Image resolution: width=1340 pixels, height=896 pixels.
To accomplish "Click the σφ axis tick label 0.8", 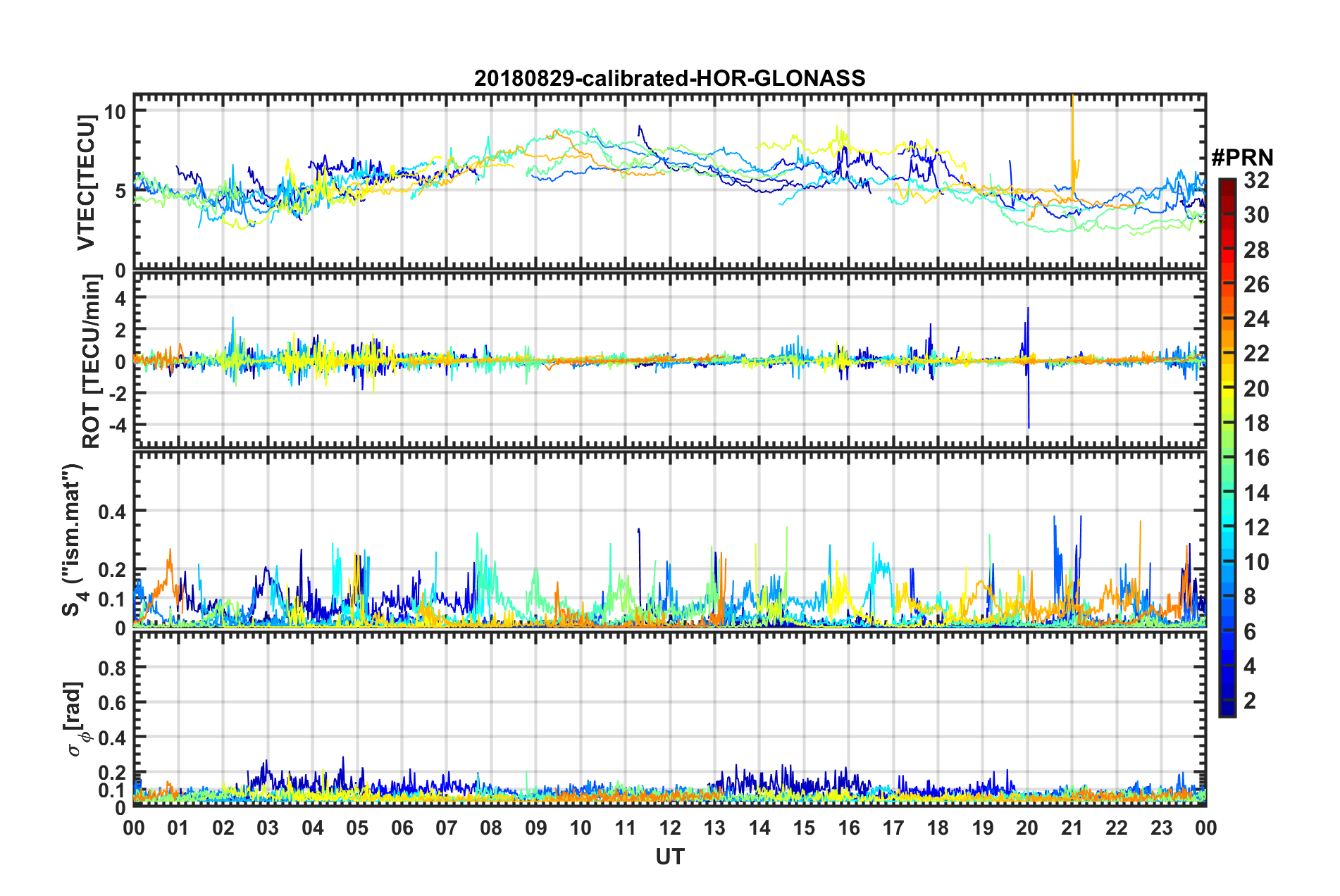I will pyautogui.click(x=113, y=667).
